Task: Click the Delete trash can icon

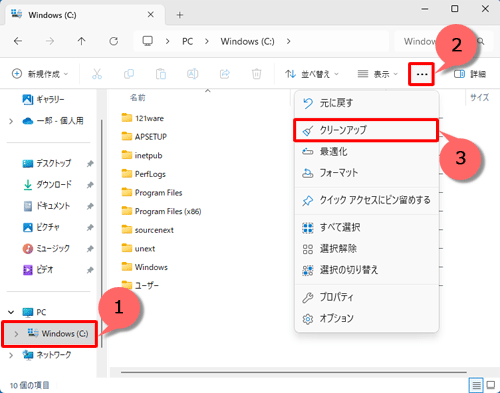Action: (256, 74)
